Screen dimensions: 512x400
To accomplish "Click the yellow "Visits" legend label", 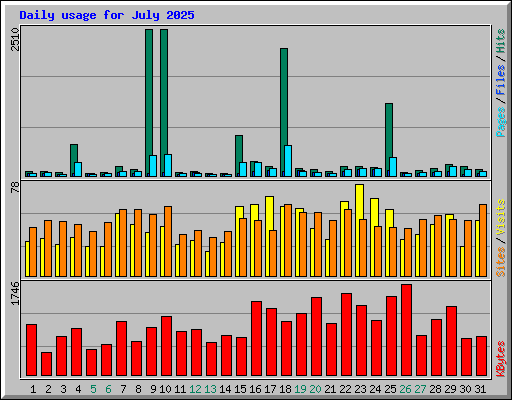I will tap(501, 217).
